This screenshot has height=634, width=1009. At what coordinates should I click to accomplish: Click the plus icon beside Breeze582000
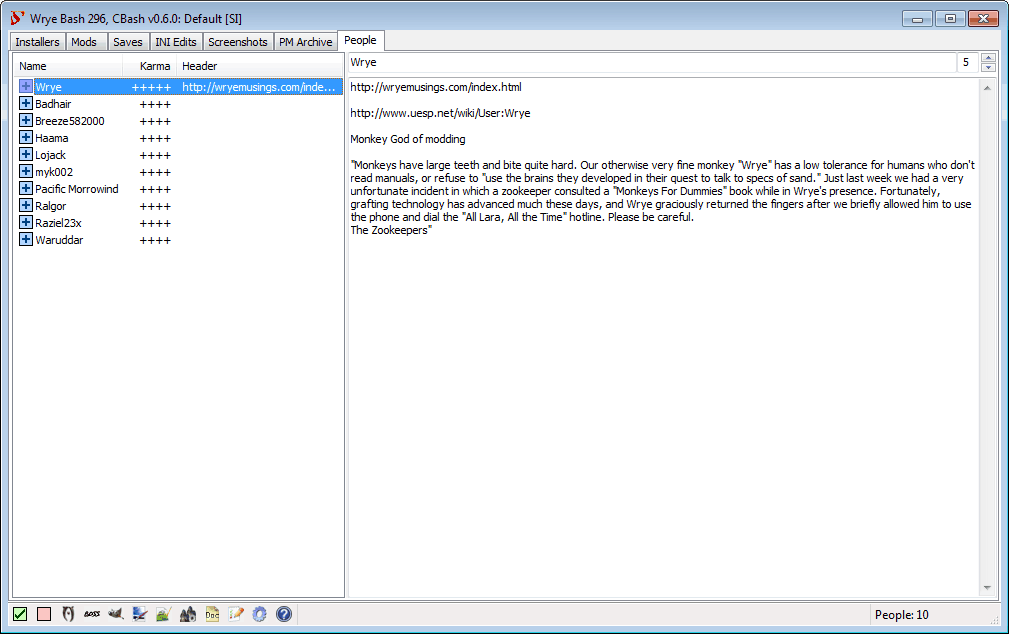coord(26,120)
